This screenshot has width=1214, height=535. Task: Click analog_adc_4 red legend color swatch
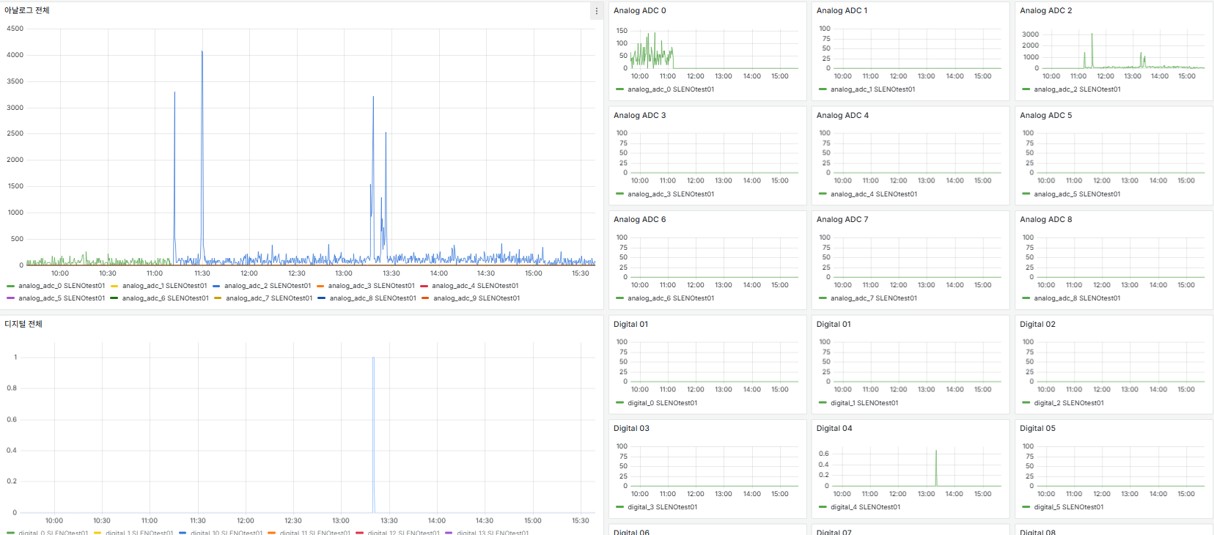point(424,286)
